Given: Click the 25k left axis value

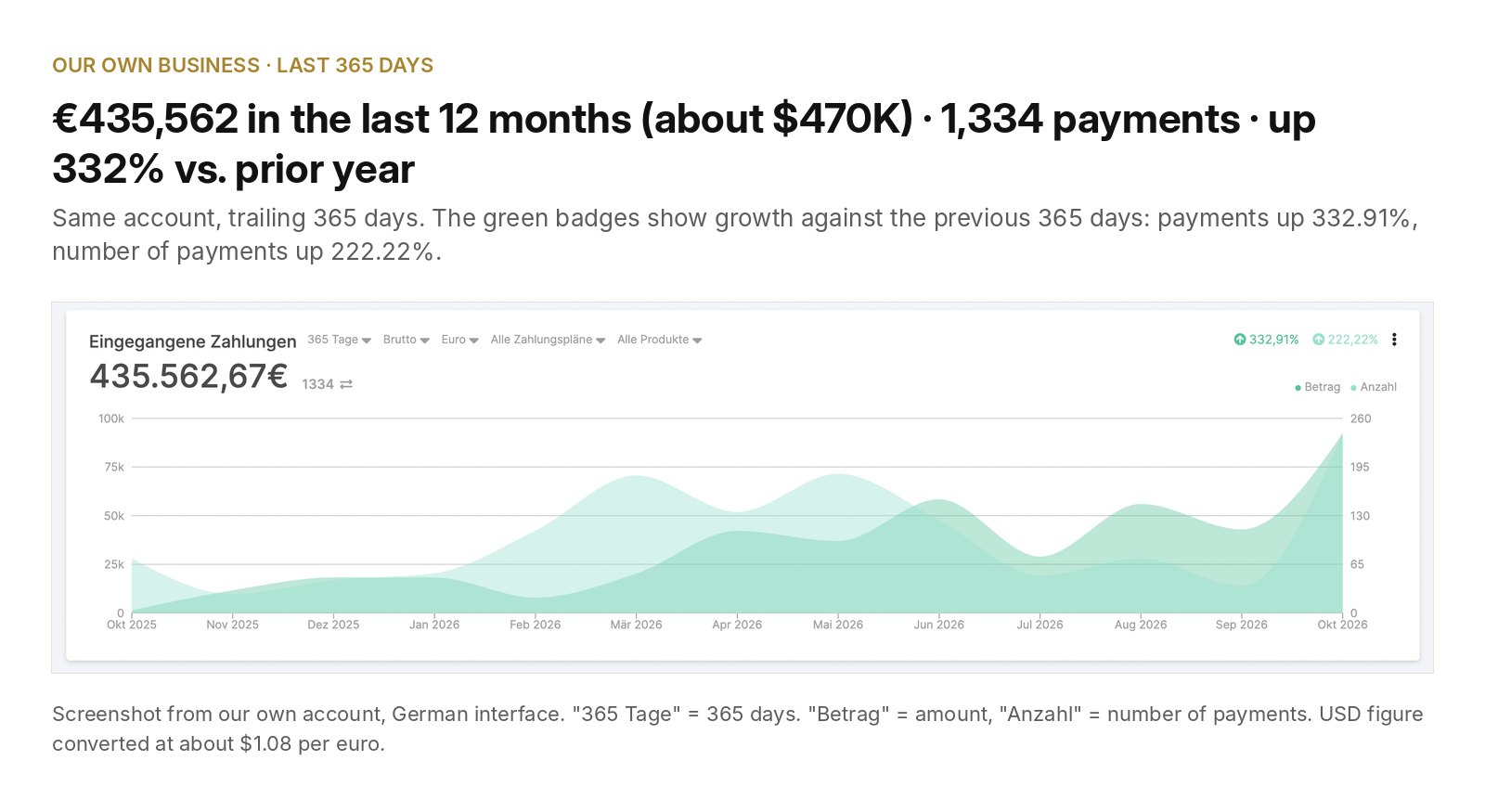Looking at the screenshot, I should 114,564.
